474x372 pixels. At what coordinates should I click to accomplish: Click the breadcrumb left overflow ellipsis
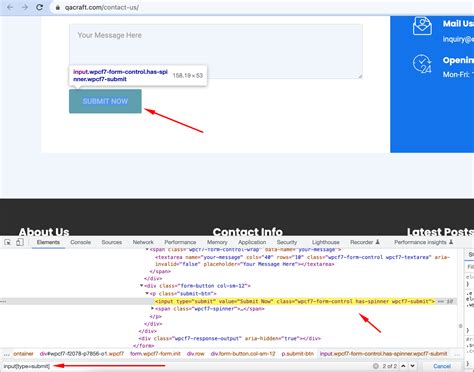(x=6, y=354)
